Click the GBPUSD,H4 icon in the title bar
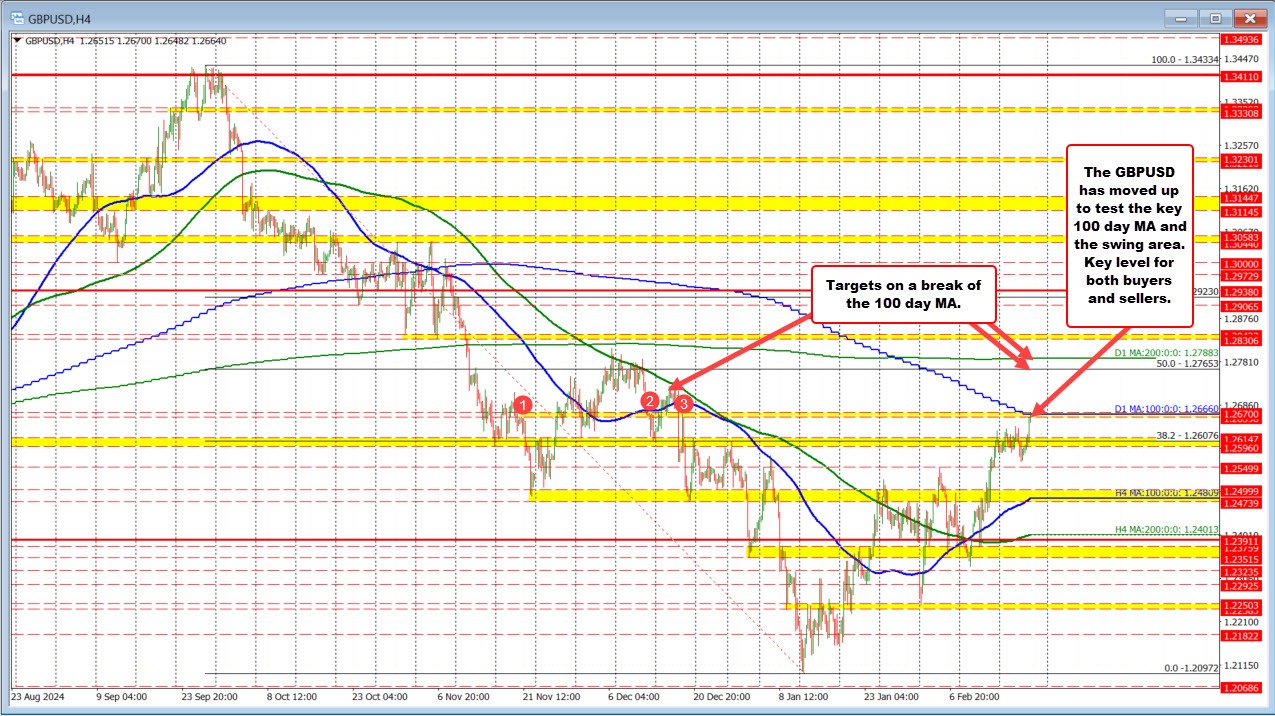 (x=17, y=17)
